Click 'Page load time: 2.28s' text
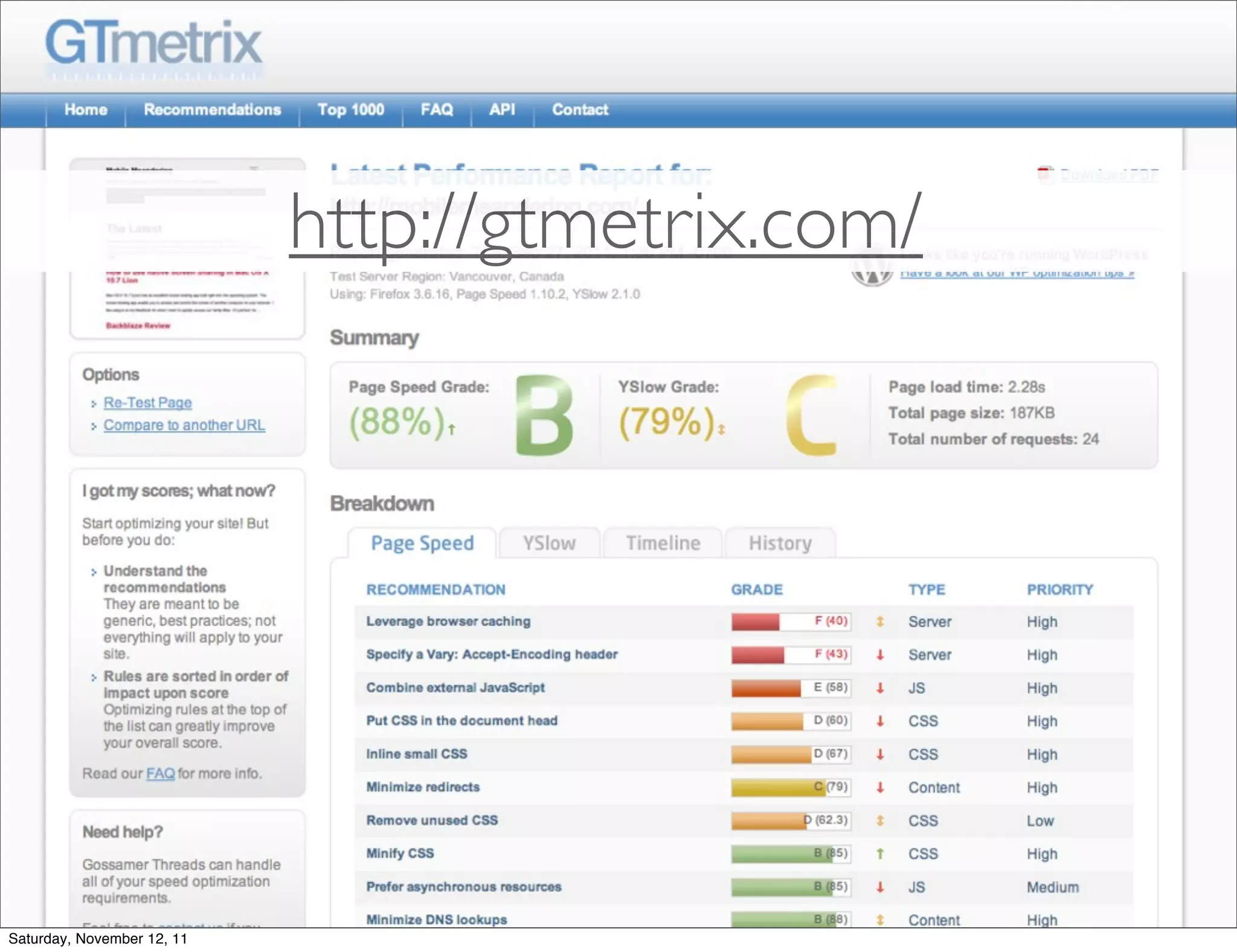This screenshot has width=1237, height=952. tap(966, 387)
